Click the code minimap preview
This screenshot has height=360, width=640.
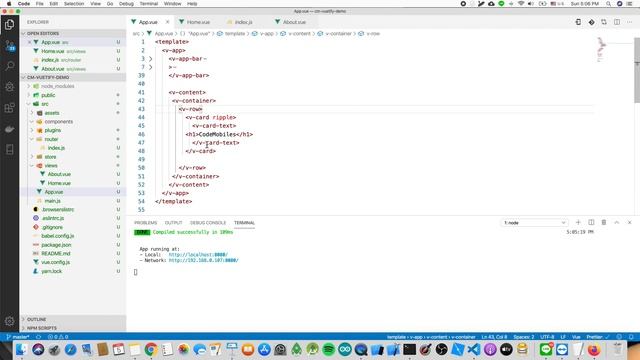point(602,49)
